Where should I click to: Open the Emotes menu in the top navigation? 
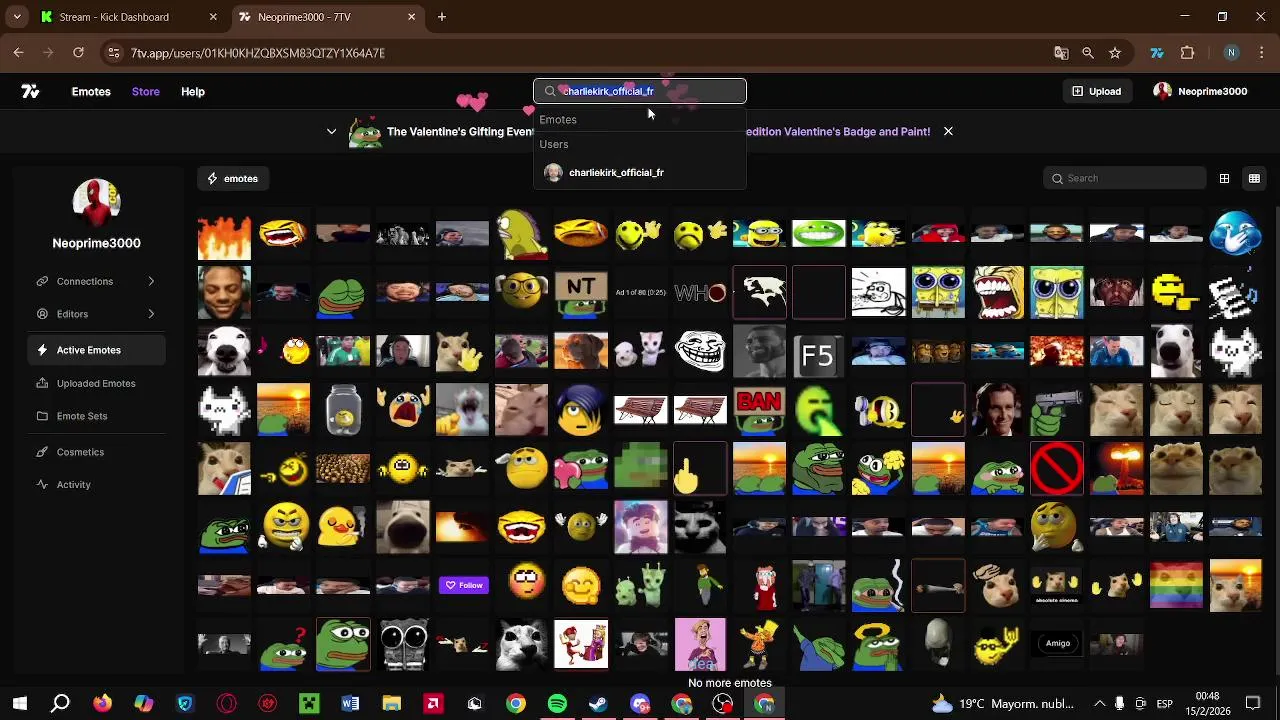[91, 91]
